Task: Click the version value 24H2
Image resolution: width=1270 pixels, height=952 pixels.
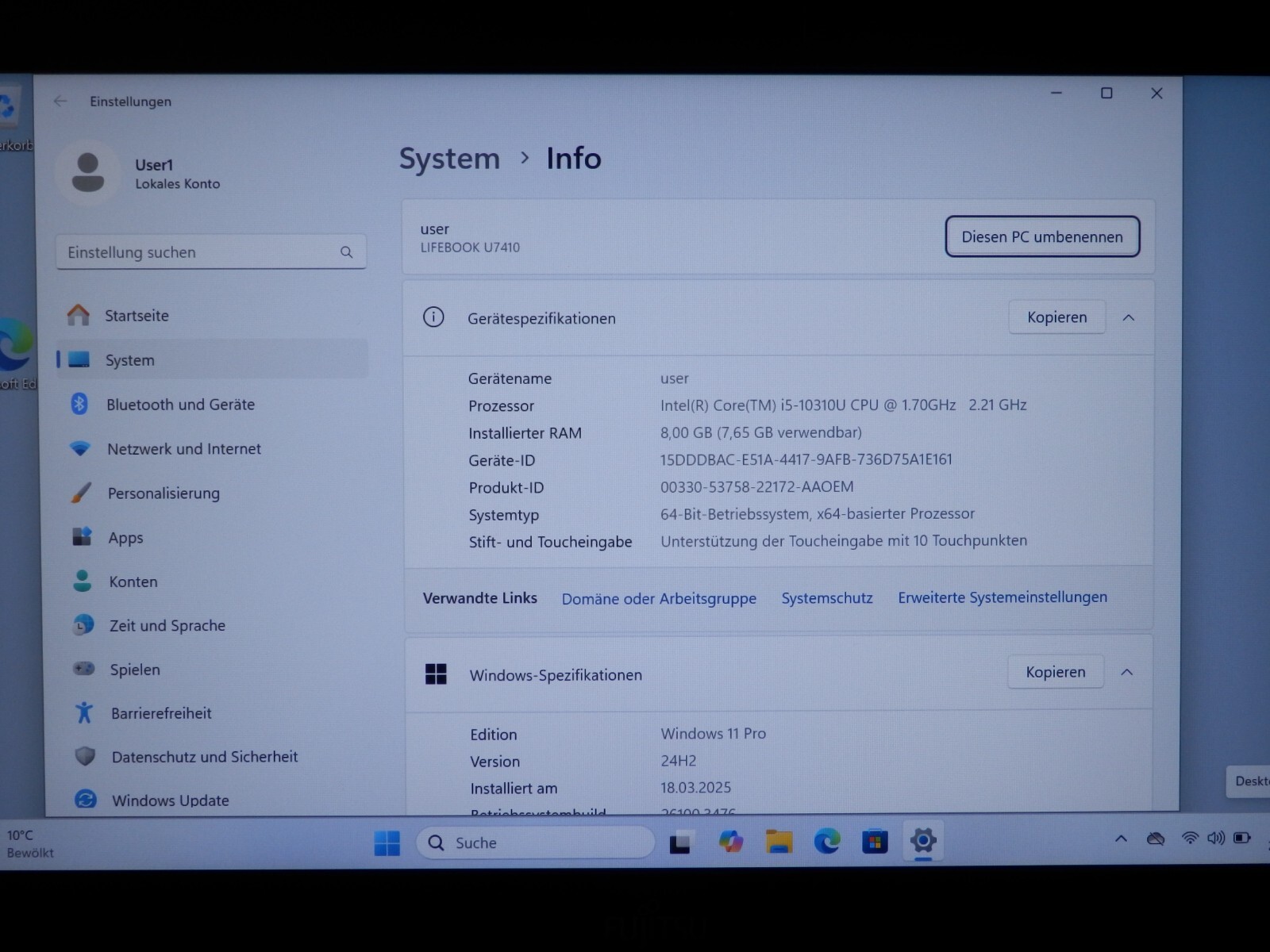Action: tap(678, 761)
